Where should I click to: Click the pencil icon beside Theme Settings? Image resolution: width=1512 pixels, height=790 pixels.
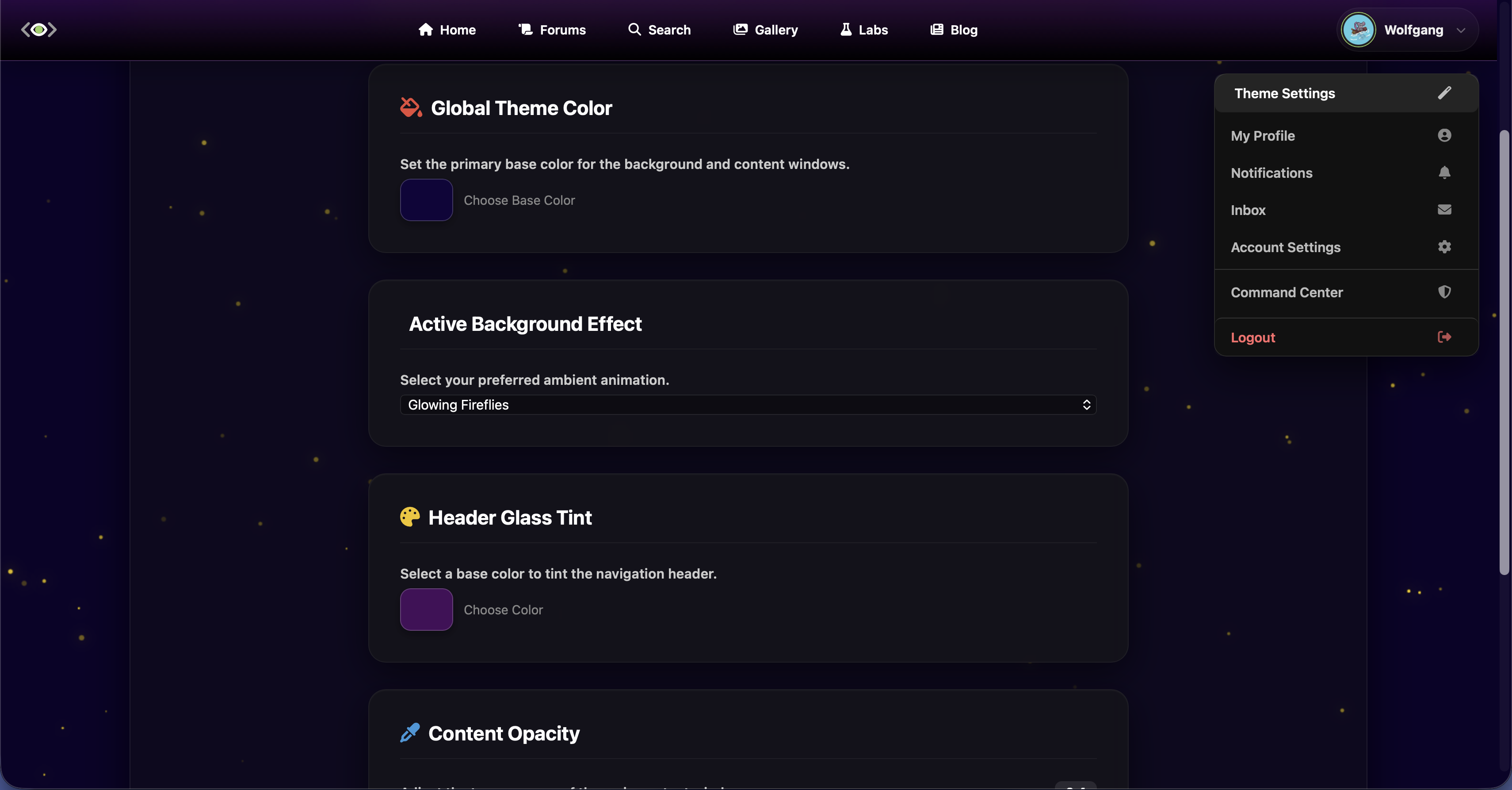(1444, 93)
